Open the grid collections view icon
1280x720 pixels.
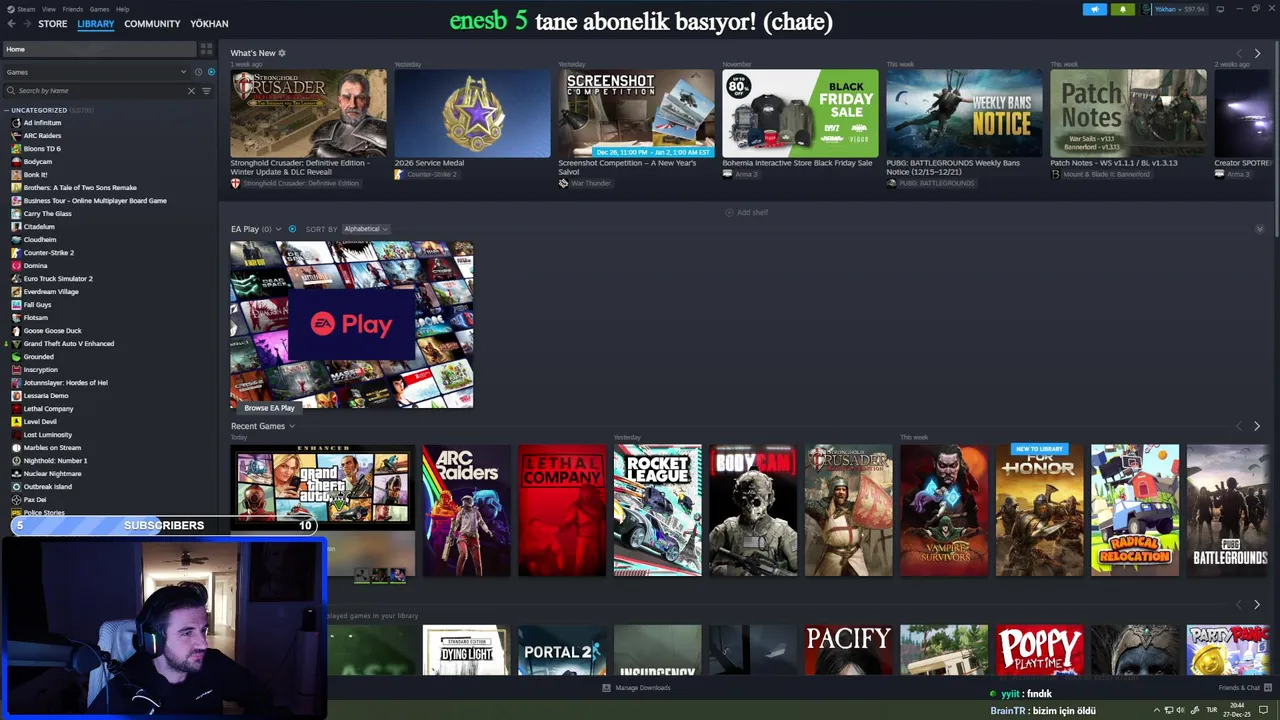(206, 49)
